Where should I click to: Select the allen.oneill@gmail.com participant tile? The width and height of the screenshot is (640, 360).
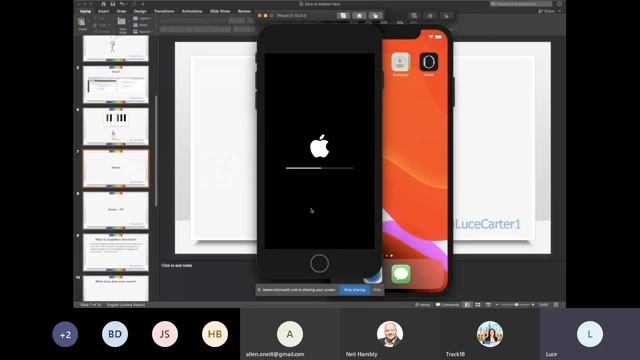[290, 334]
